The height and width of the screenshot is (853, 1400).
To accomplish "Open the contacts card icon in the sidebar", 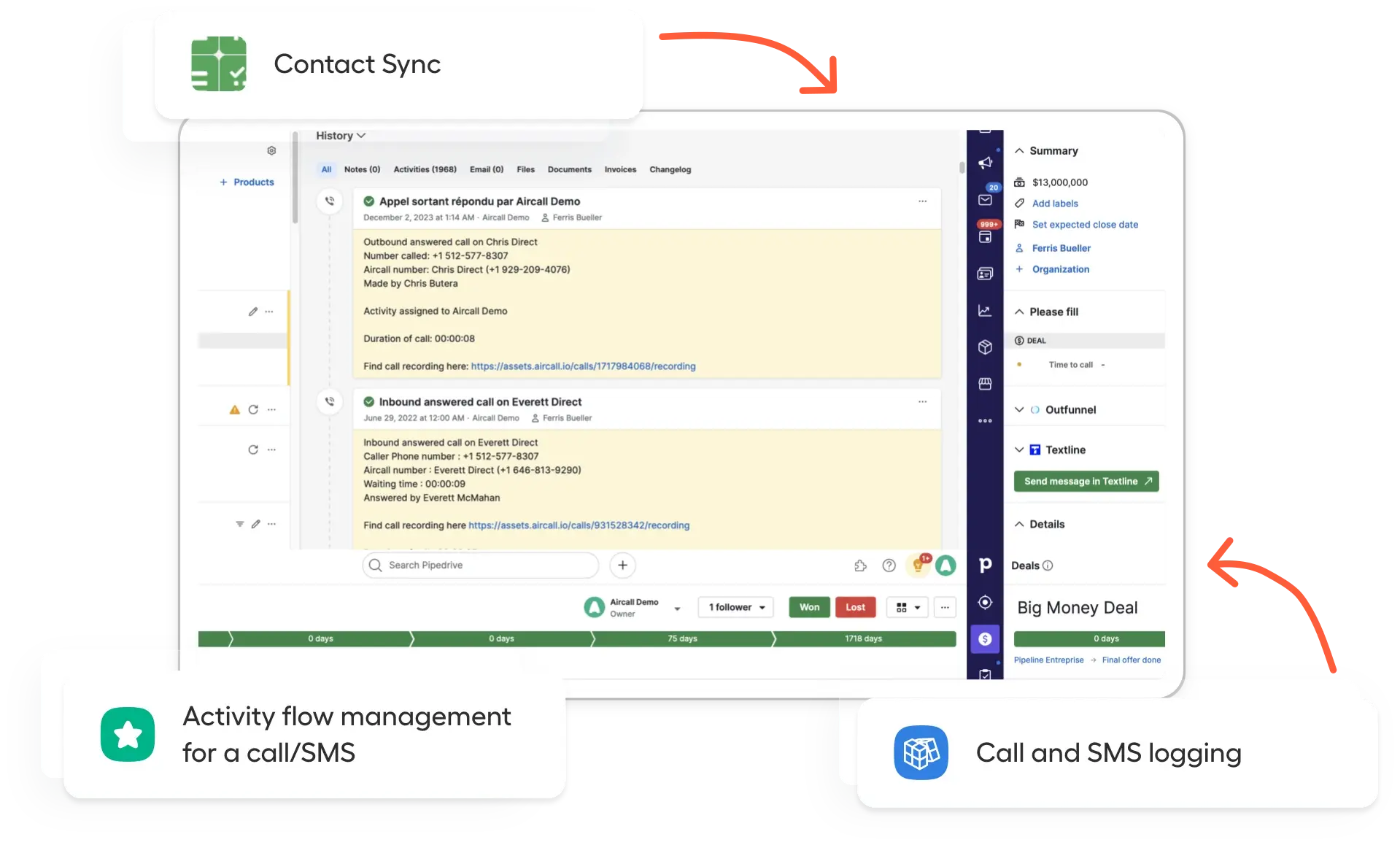I will (x=985, y=274).
